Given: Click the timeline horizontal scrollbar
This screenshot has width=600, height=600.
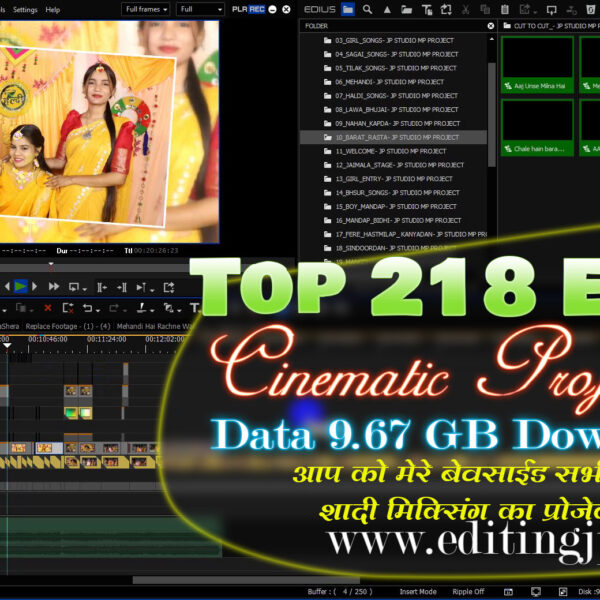Looking at the screenshot, I should click(x=246, y=580).
